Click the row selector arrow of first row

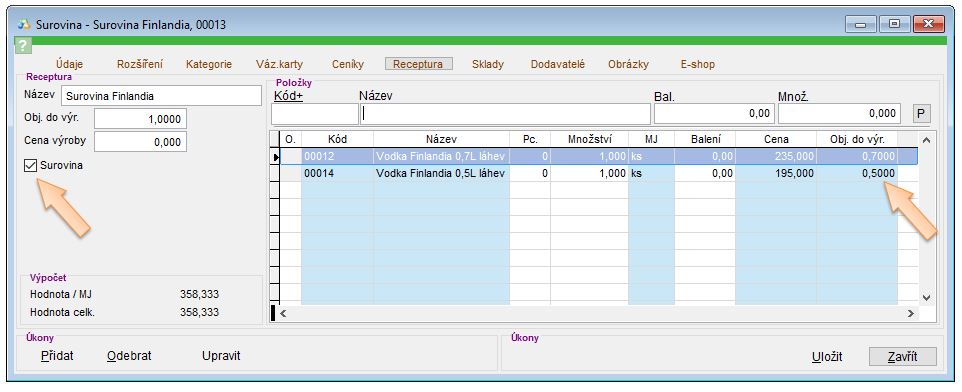tap(275, 157)
